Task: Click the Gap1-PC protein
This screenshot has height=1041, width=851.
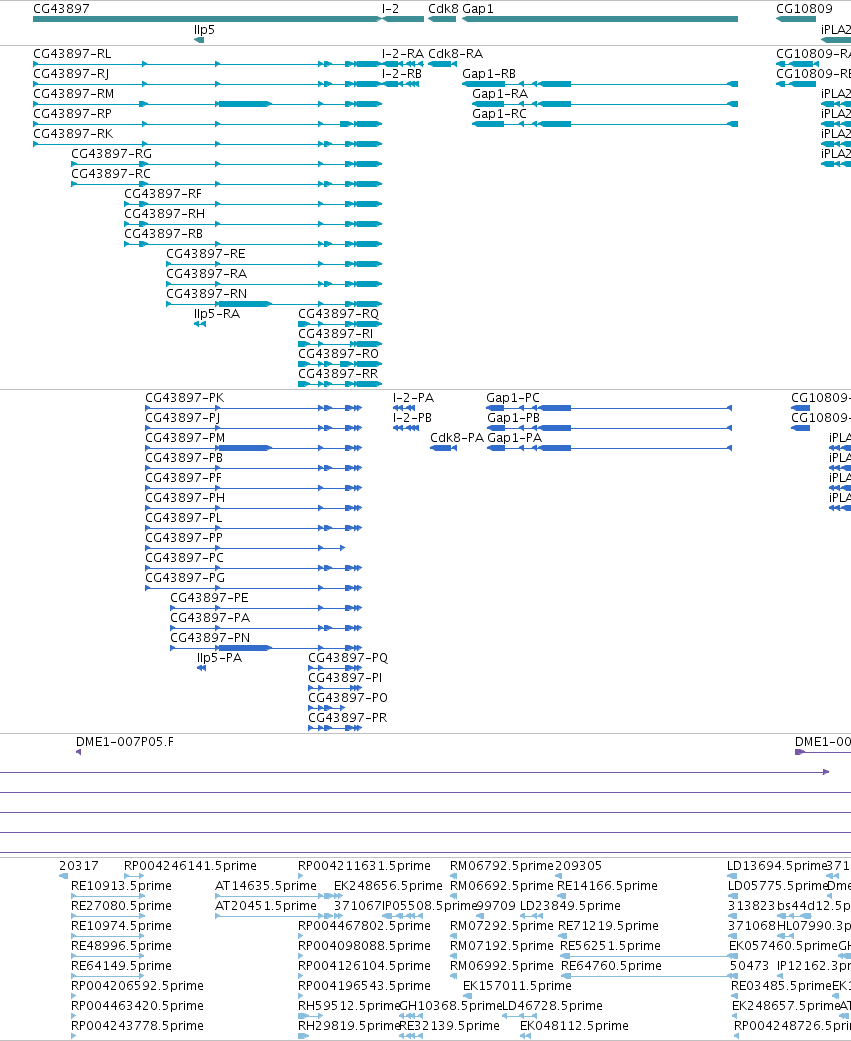Action: coord(609,408)
